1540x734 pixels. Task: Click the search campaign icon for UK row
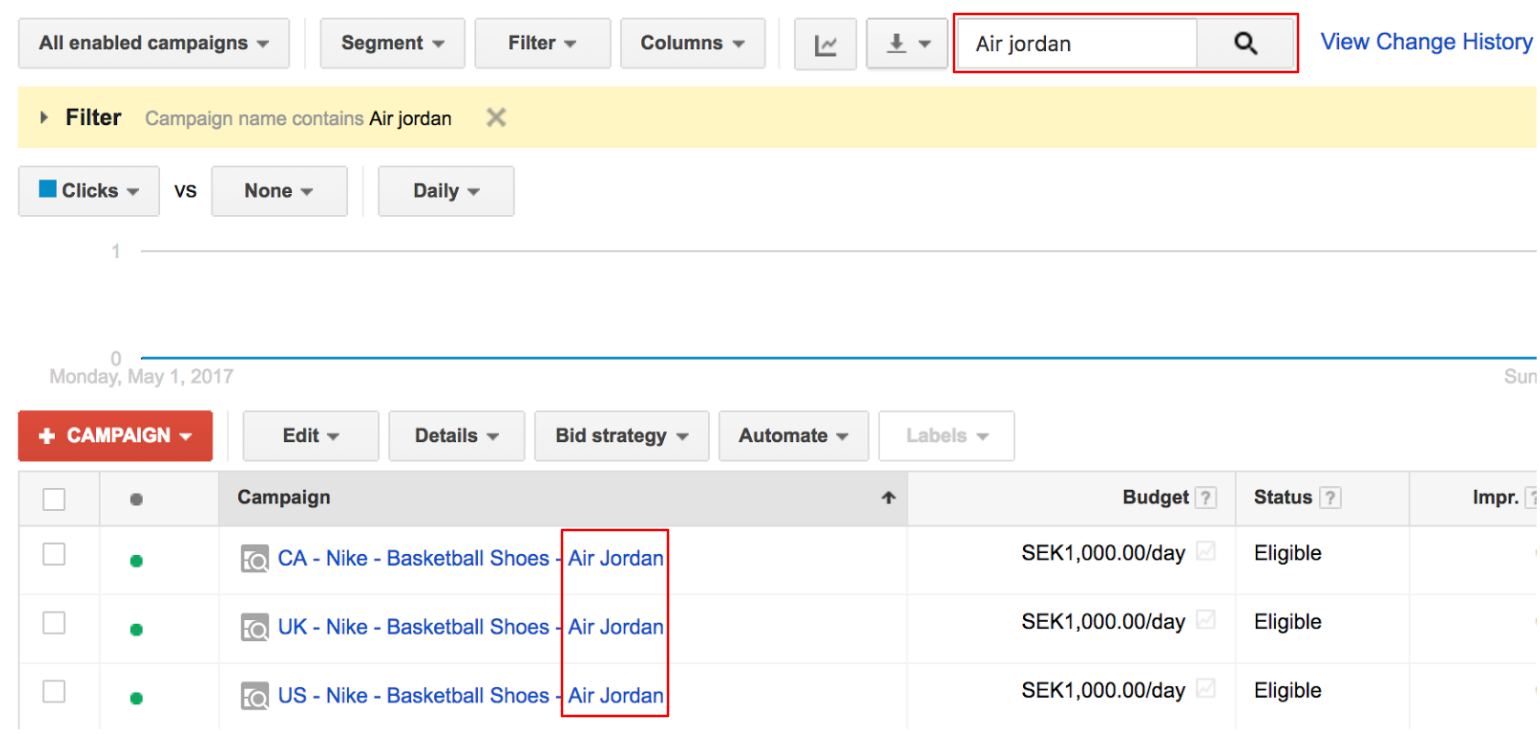pos(255,628)
